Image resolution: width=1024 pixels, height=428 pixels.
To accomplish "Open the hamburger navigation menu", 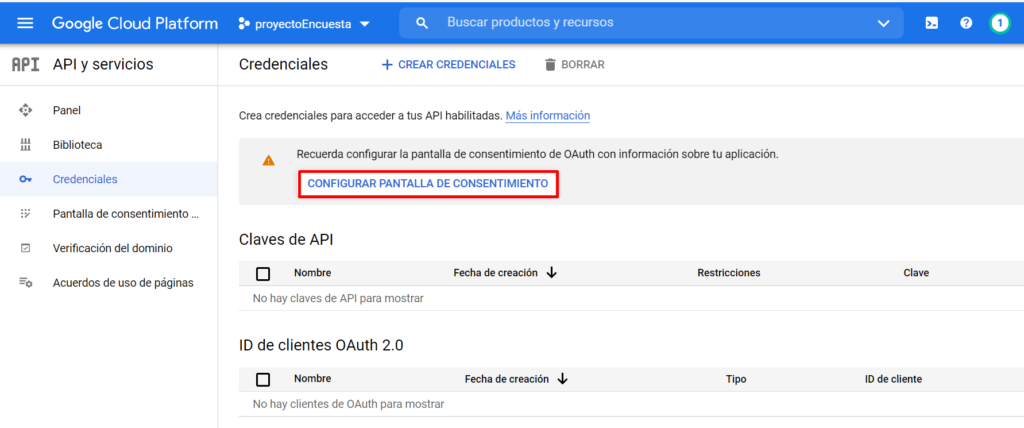I will [25, 24].
